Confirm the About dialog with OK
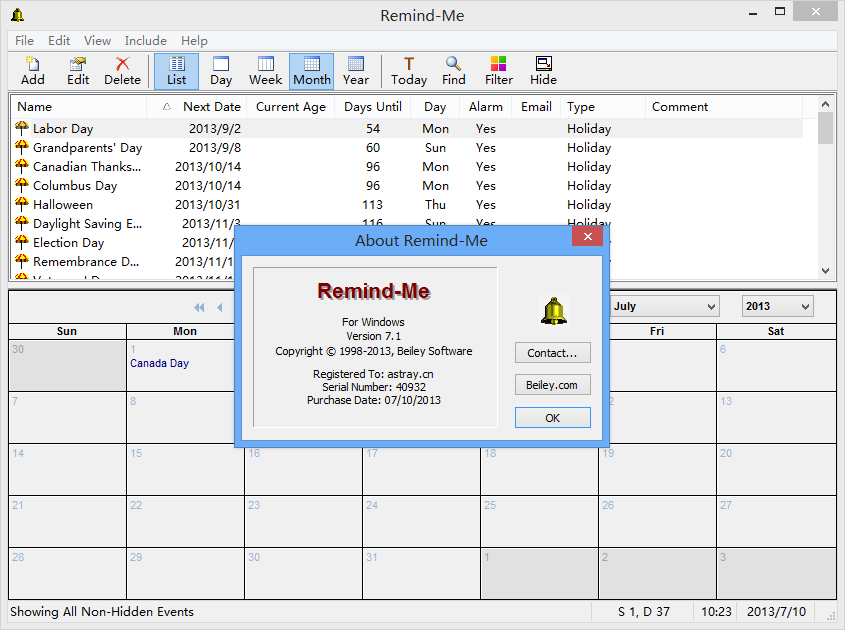This screenshot has width=845, height=630. point(552,418)
